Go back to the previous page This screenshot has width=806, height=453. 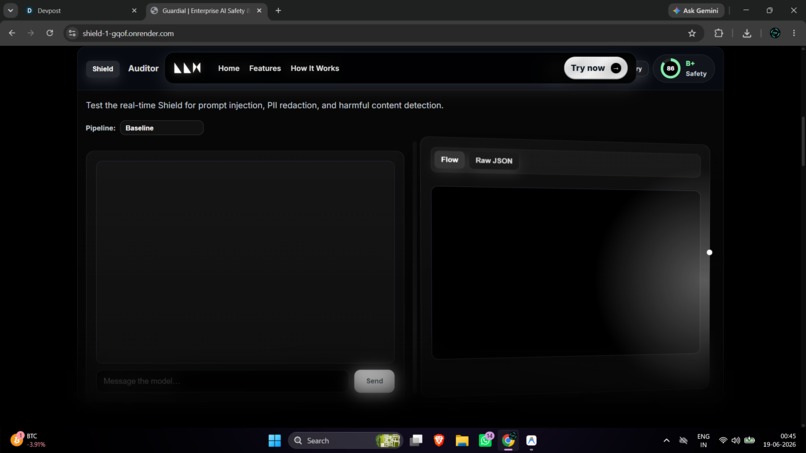coord(12,33)
